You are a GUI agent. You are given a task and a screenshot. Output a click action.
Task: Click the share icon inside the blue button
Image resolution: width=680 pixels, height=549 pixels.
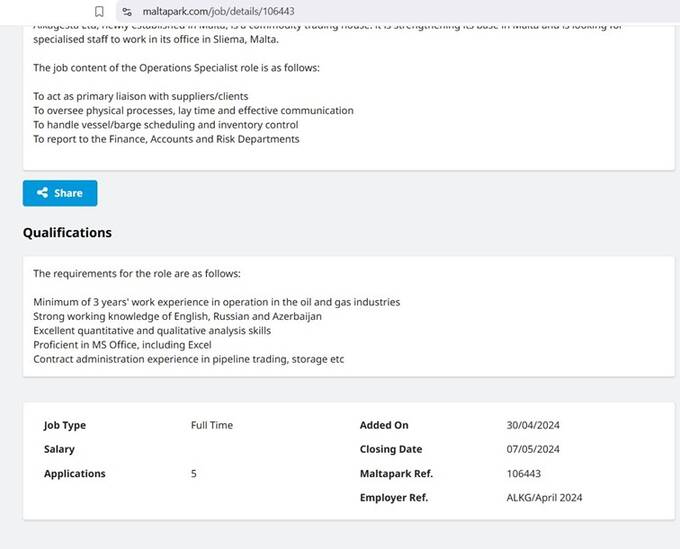tap(42, 193)
